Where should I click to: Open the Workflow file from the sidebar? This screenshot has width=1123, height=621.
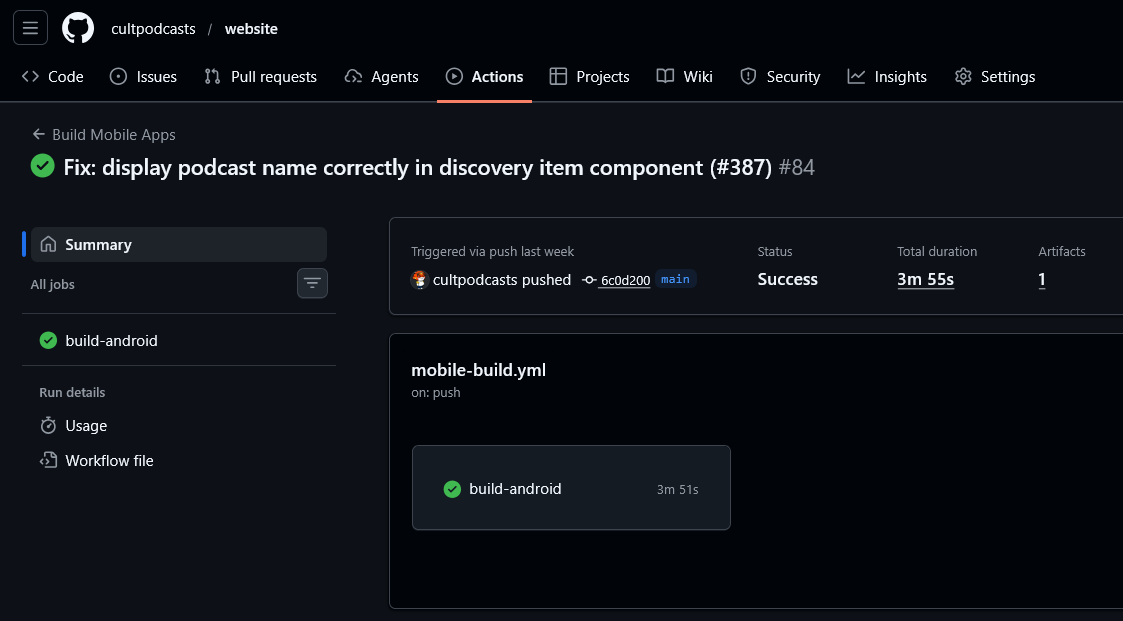click(x=108, y=460)
